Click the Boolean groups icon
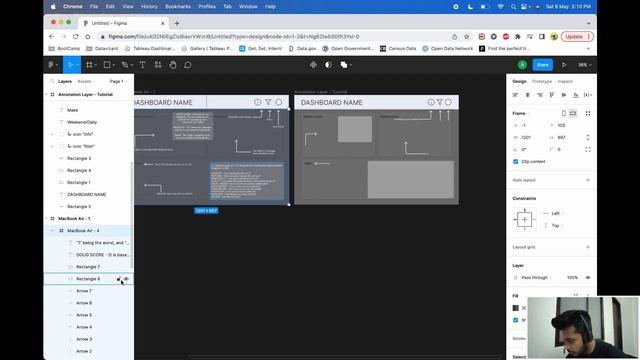 (x=344, y=65)
